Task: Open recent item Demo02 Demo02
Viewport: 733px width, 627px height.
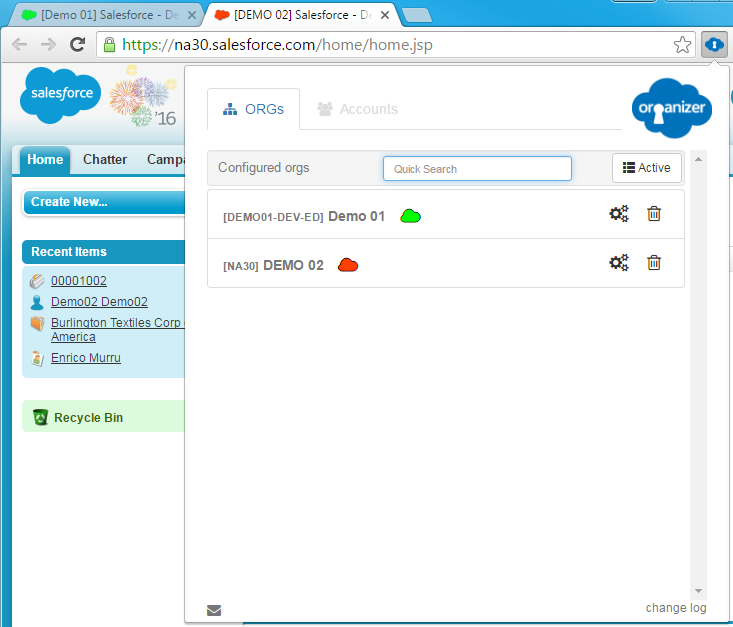Action: pyautogui.click(x=99, y=302)
